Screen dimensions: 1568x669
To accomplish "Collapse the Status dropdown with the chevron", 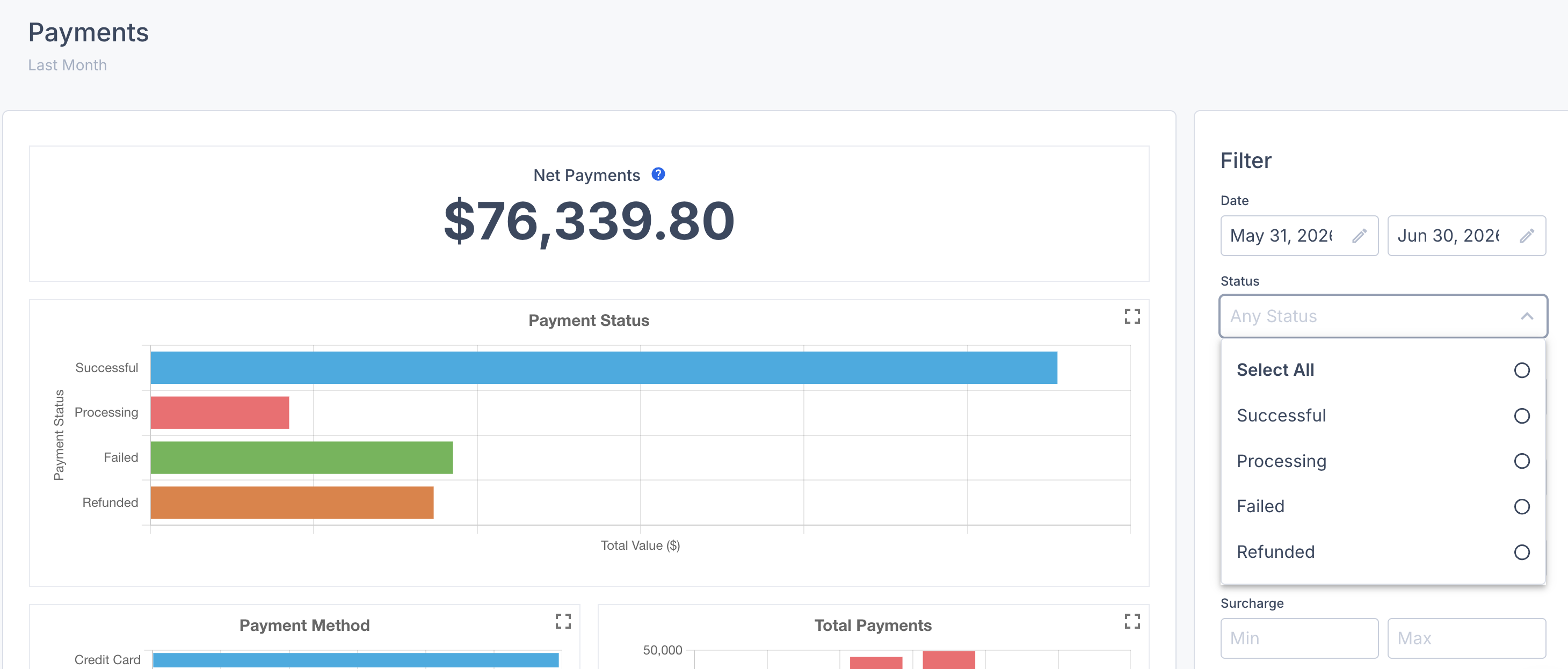I will pyautogui.click(x=1527, y=316).
